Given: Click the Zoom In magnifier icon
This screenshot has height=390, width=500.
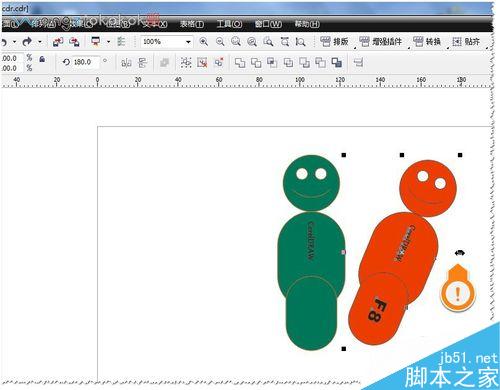Looking at the screenshot, I should [x=203, y=42].
